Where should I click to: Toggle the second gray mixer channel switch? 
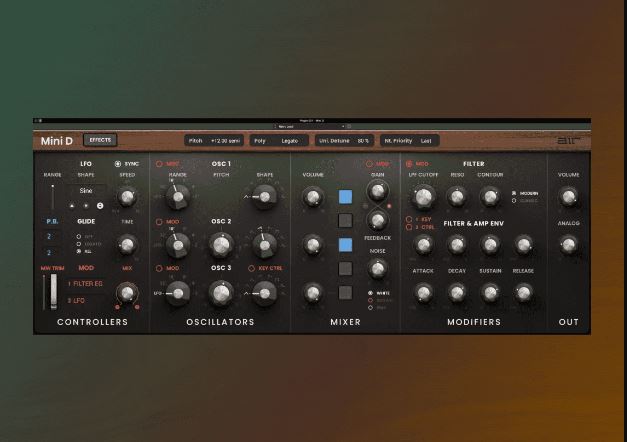click(345, 220)
